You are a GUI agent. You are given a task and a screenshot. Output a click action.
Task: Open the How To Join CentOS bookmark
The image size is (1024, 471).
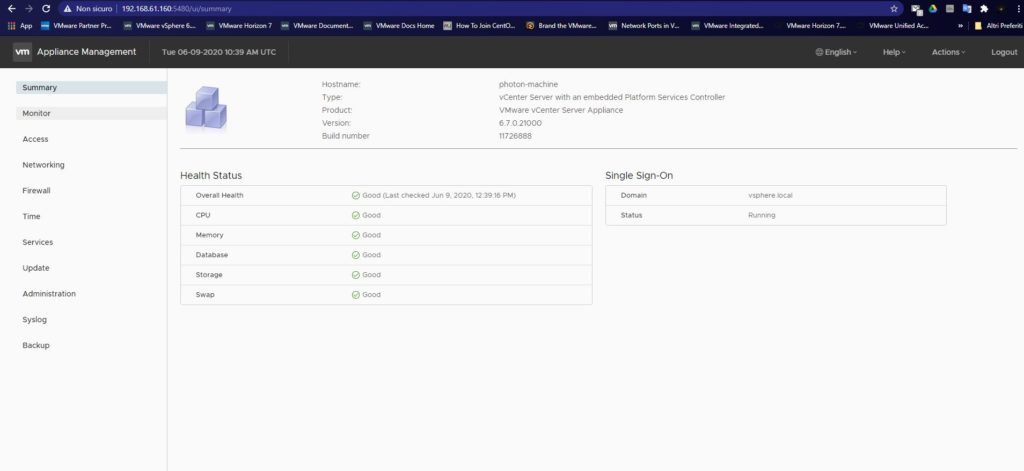tap(479, 25)
